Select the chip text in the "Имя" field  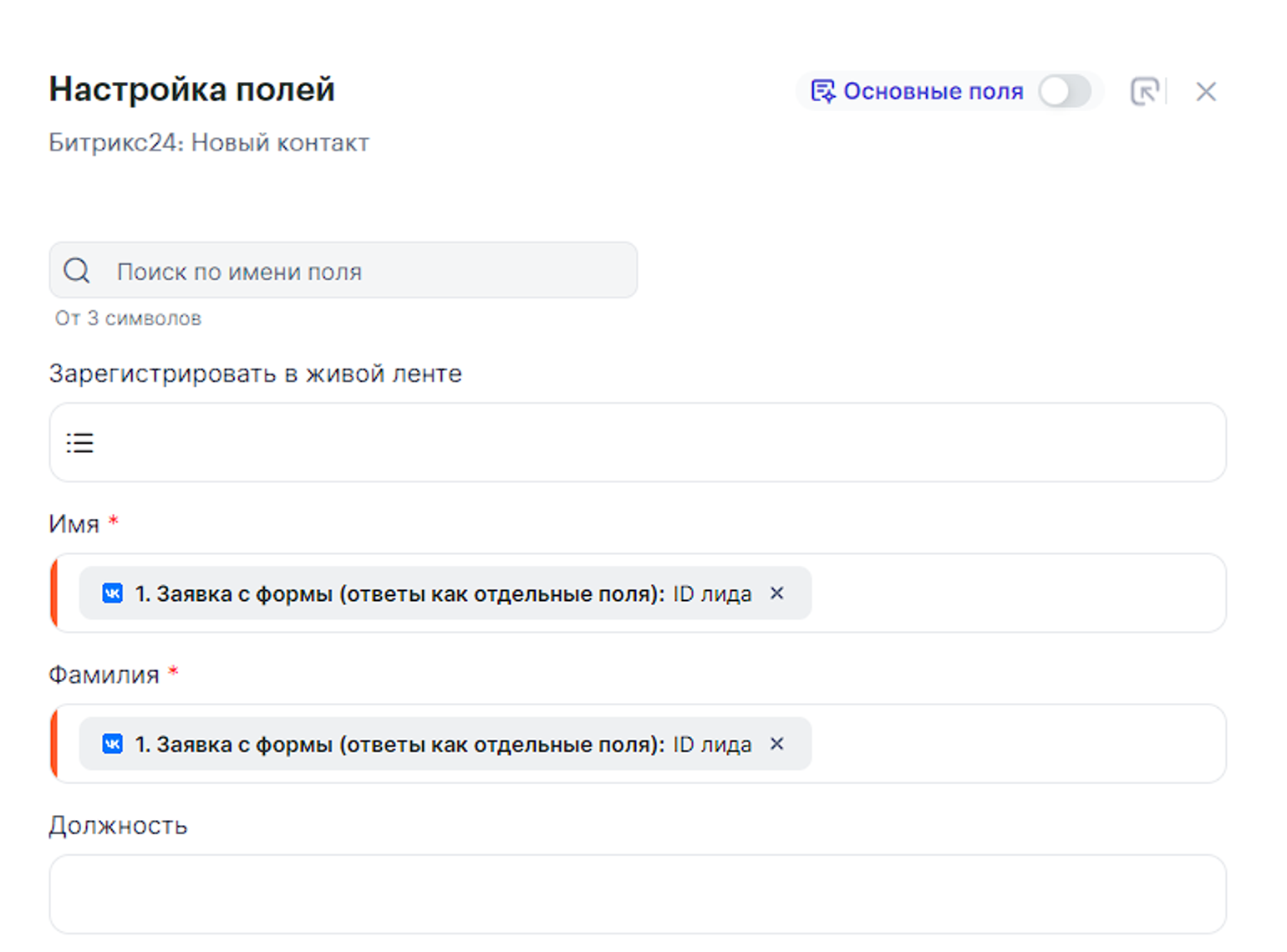443,593
